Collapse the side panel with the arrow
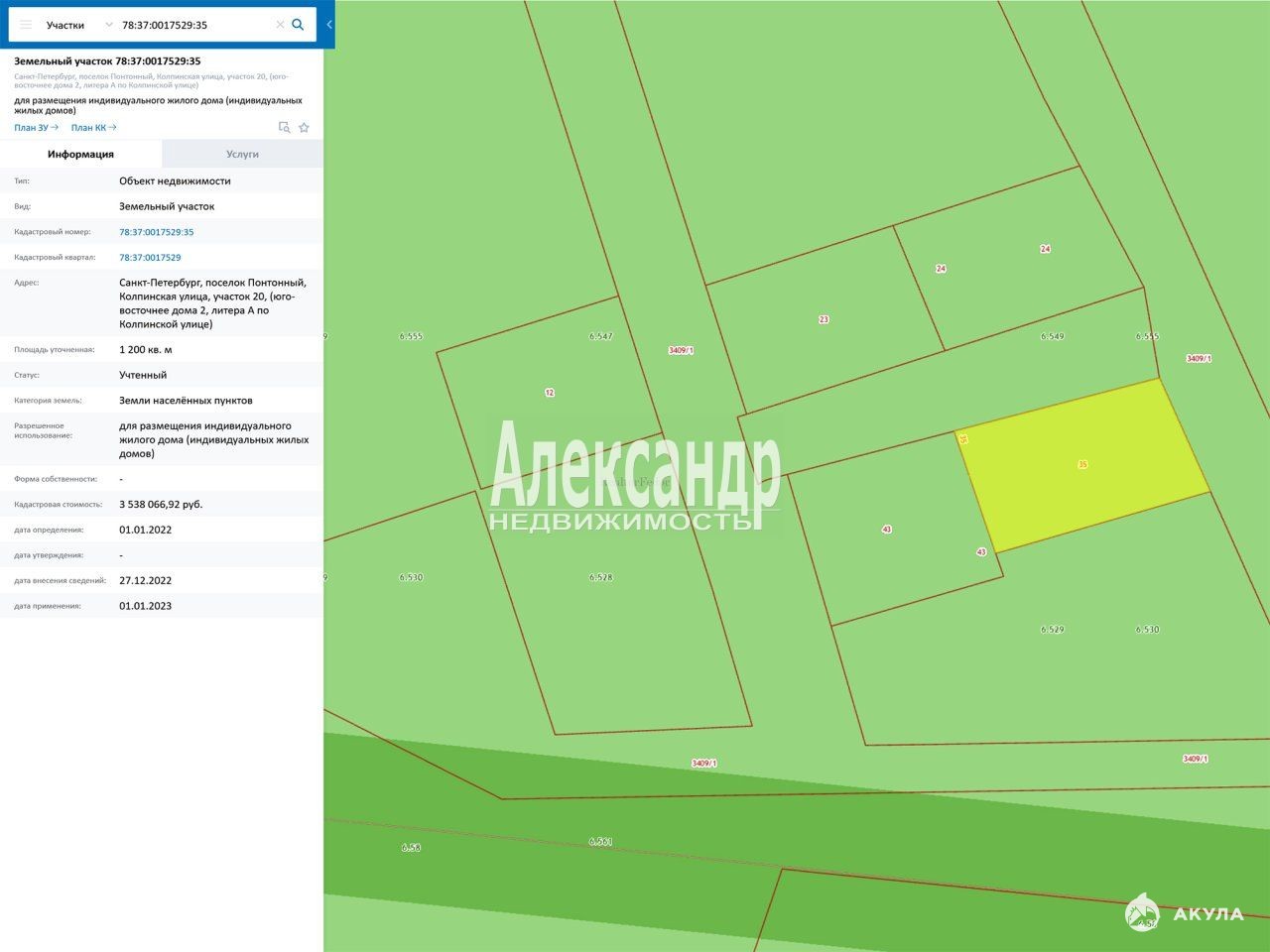 click(329, 25)
